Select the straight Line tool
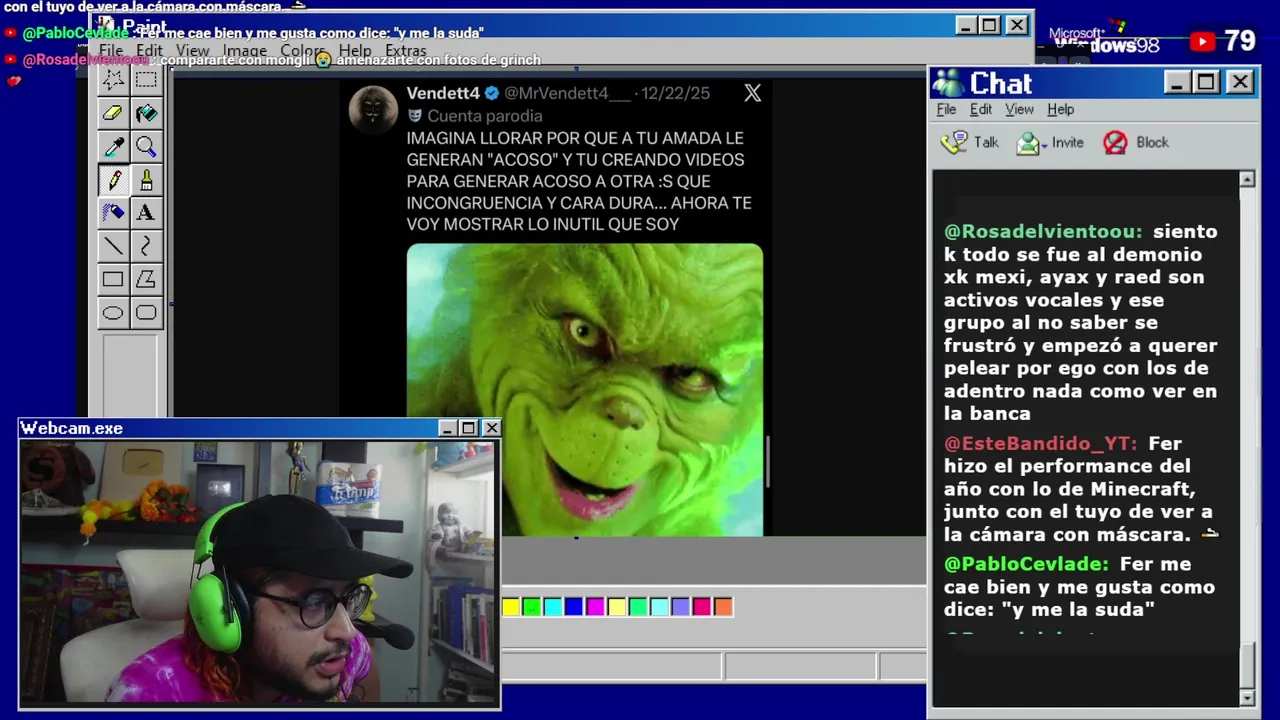This screenshot has width=1280, height=720. 113,246
